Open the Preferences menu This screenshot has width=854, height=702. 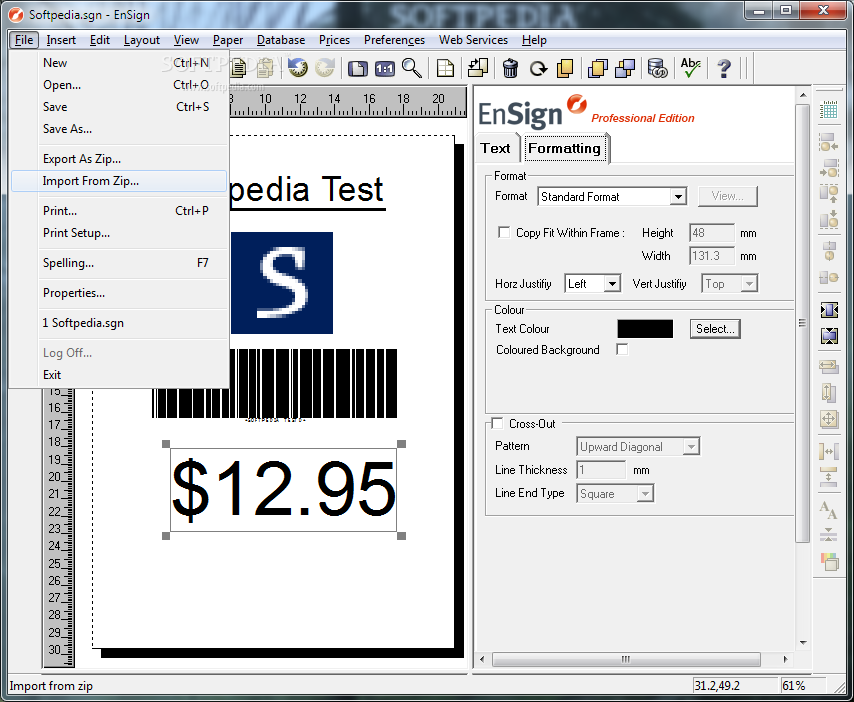(x=394, y=40)
